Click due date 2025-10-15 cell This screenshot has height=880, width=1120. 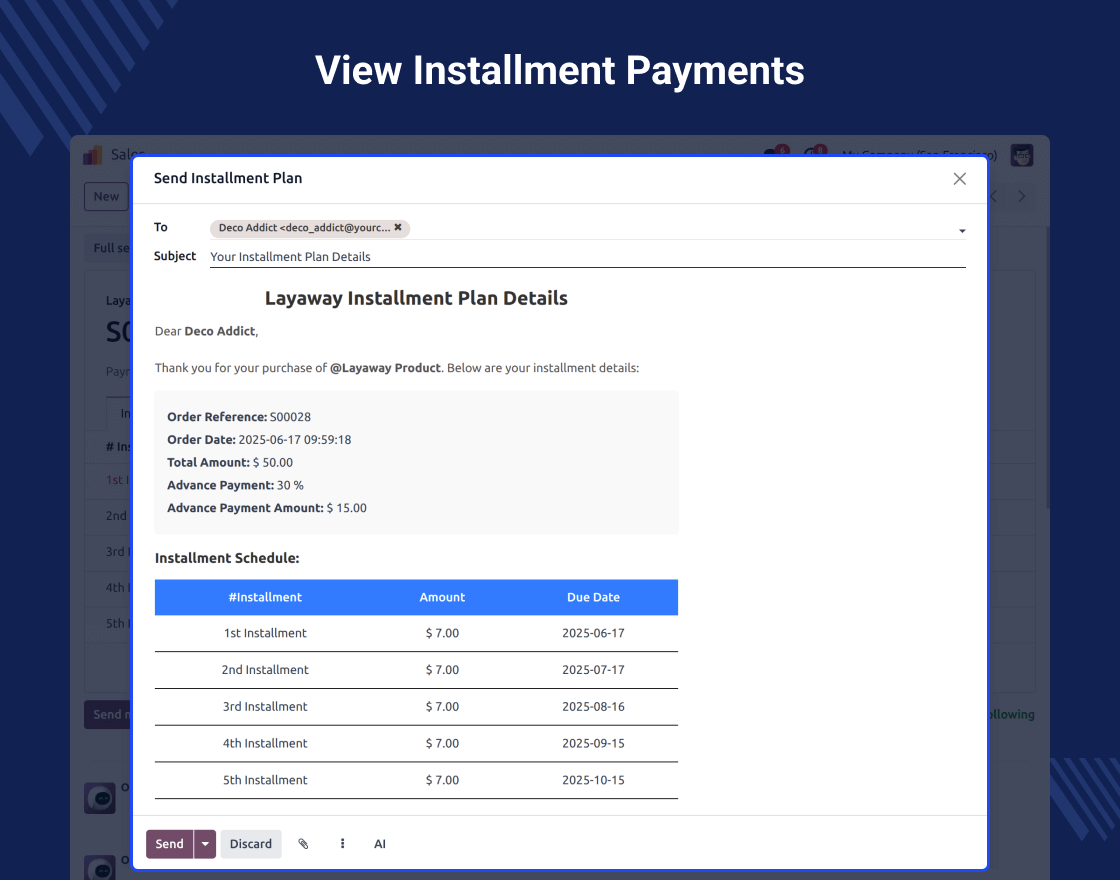click(593, 780)
